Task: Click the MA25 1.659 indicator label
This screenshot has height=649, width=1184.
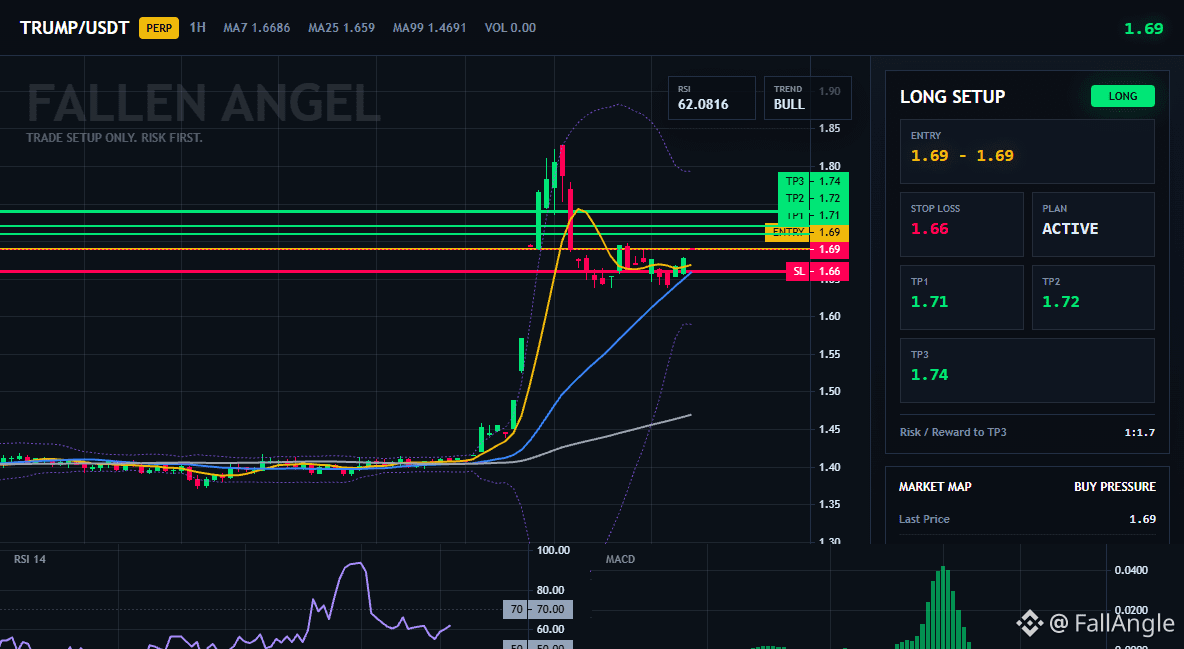Action: pyautogui.click(x=341, y=28)
